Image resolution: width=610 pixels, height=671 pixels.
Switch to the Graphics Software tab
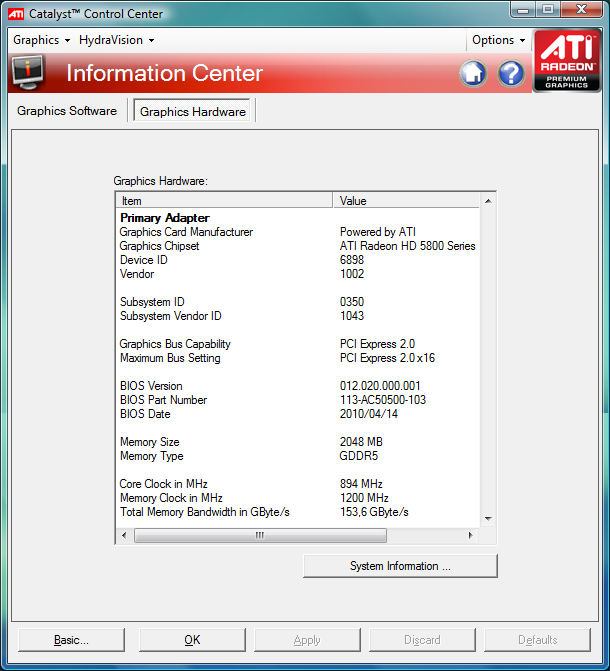click(x=67, y=111)
